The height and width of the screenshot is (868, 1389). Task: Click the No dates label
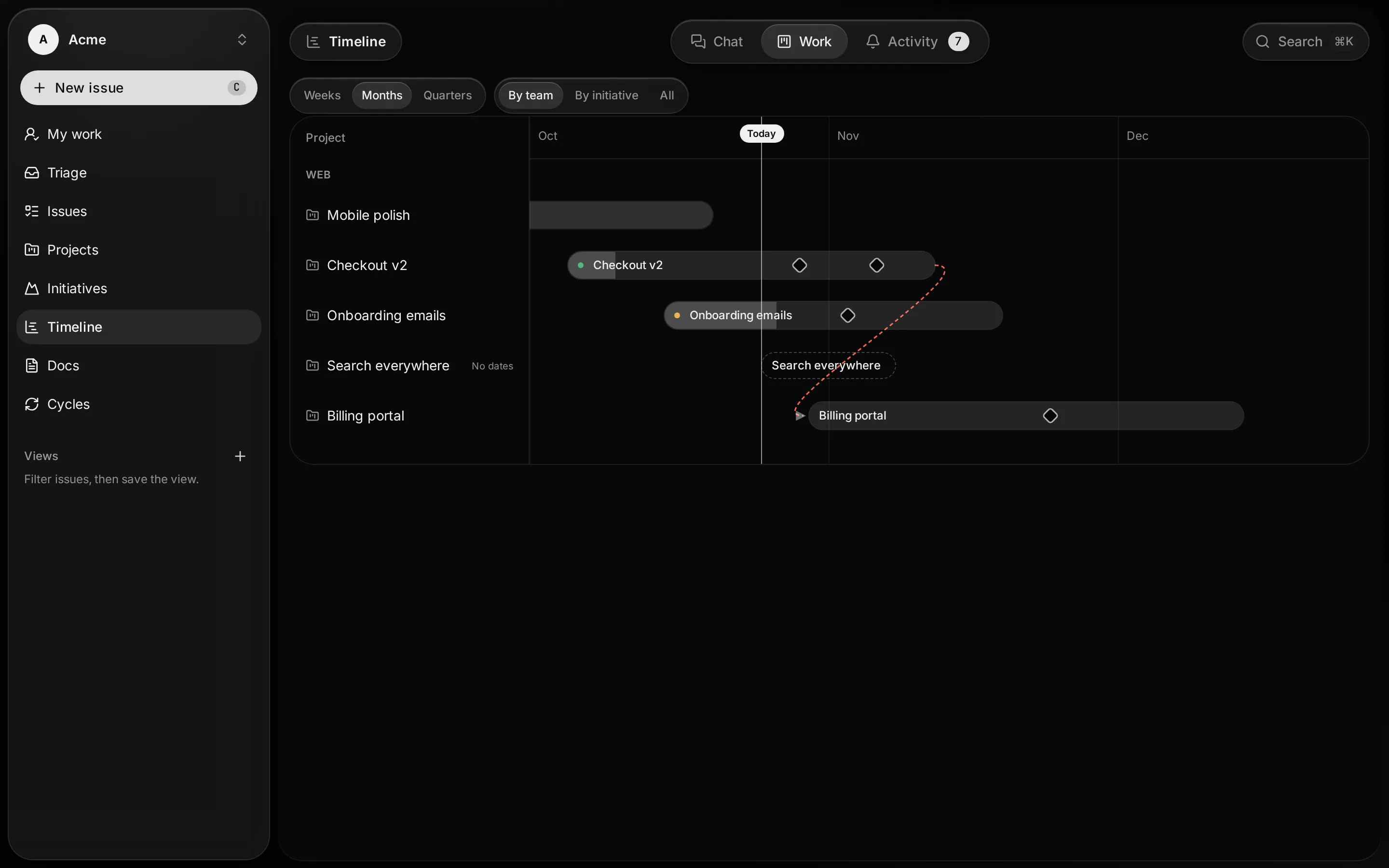[x=492, y=366]
